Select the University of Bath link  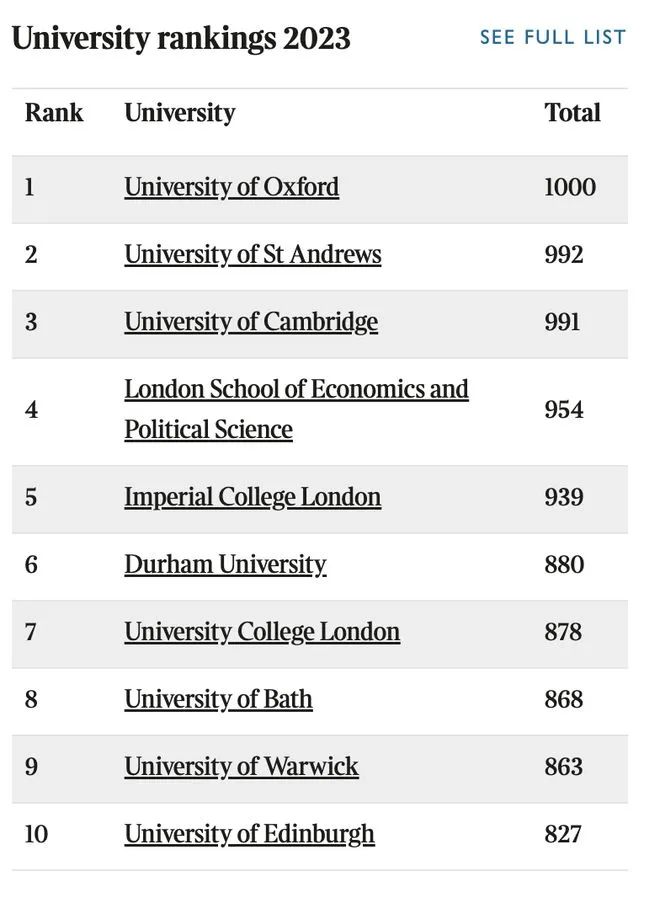click(218, 699)
